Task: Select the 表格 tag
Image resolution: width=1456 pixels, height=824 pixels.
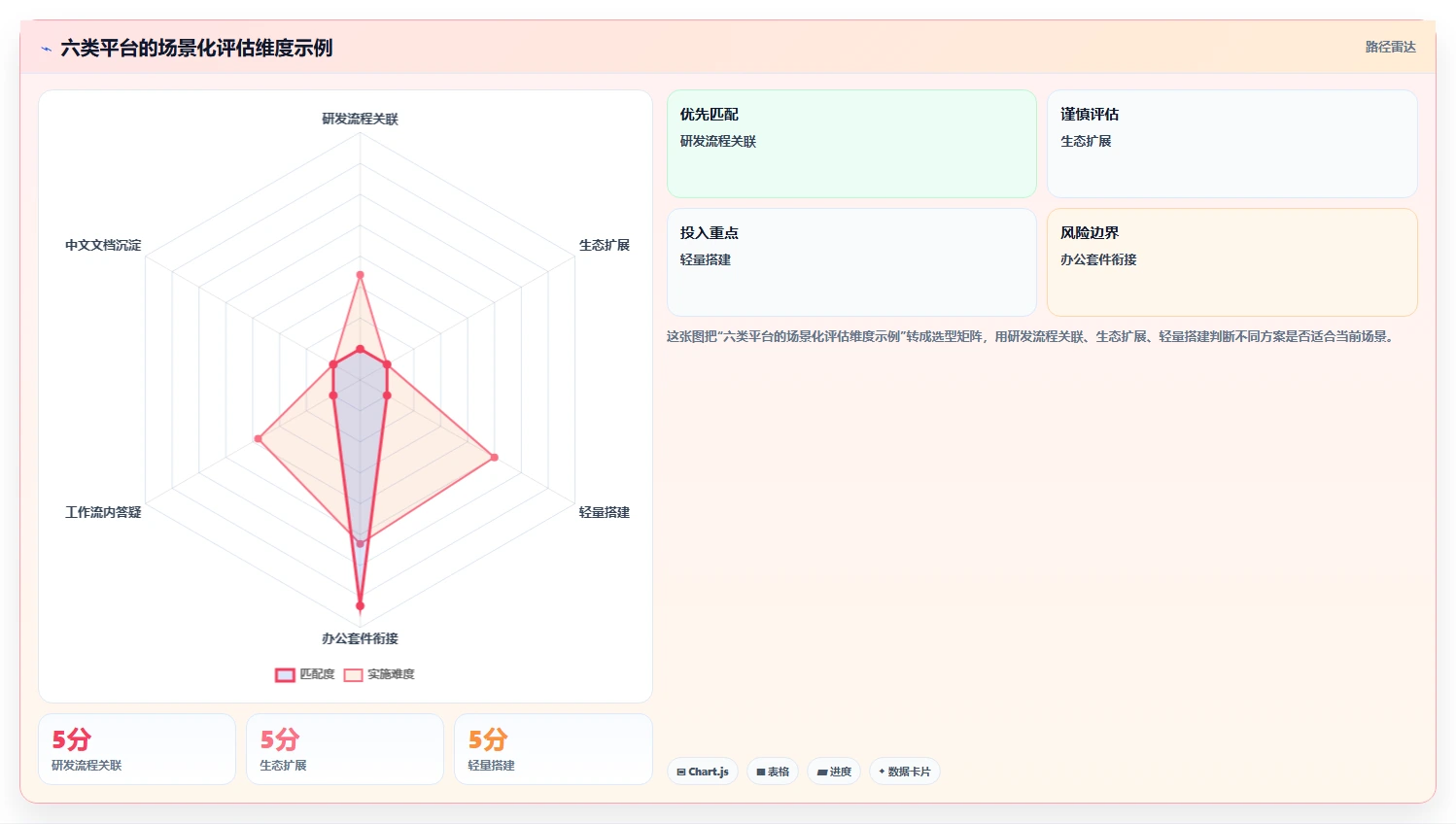Action: [x=773, y=772]
